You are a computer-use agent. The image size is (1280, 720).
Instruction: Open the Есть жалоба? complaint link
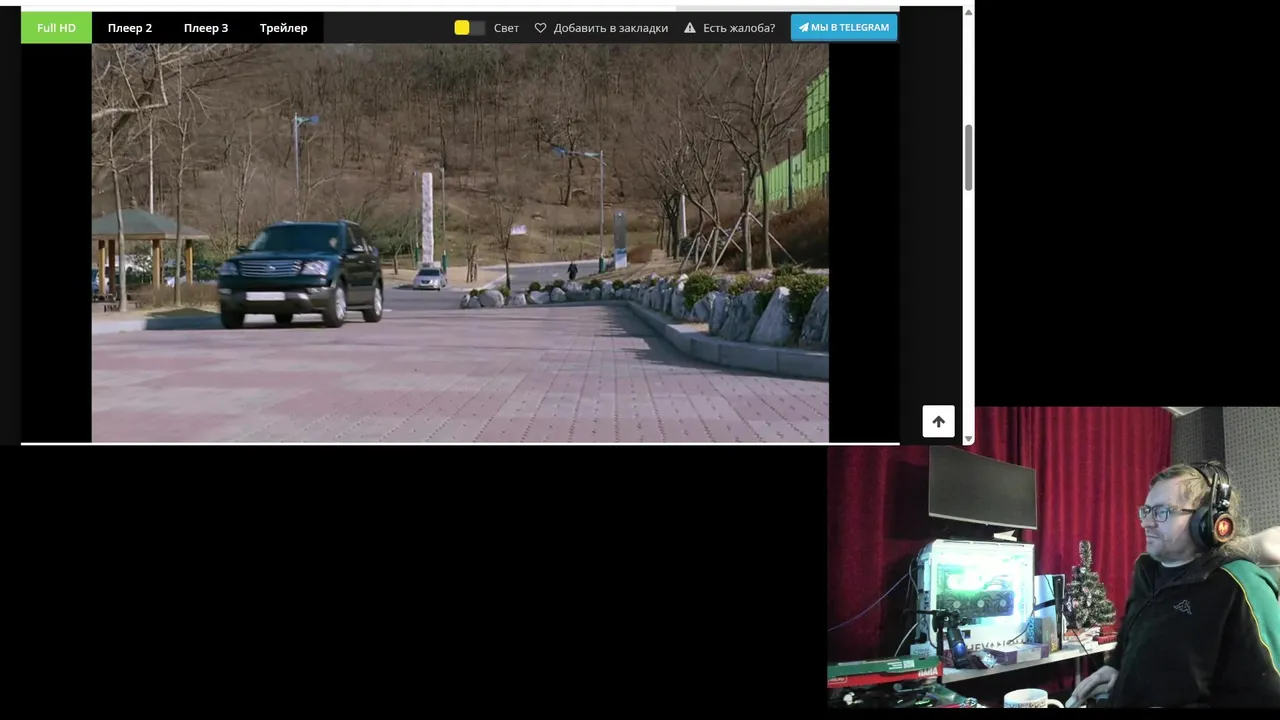739,28
